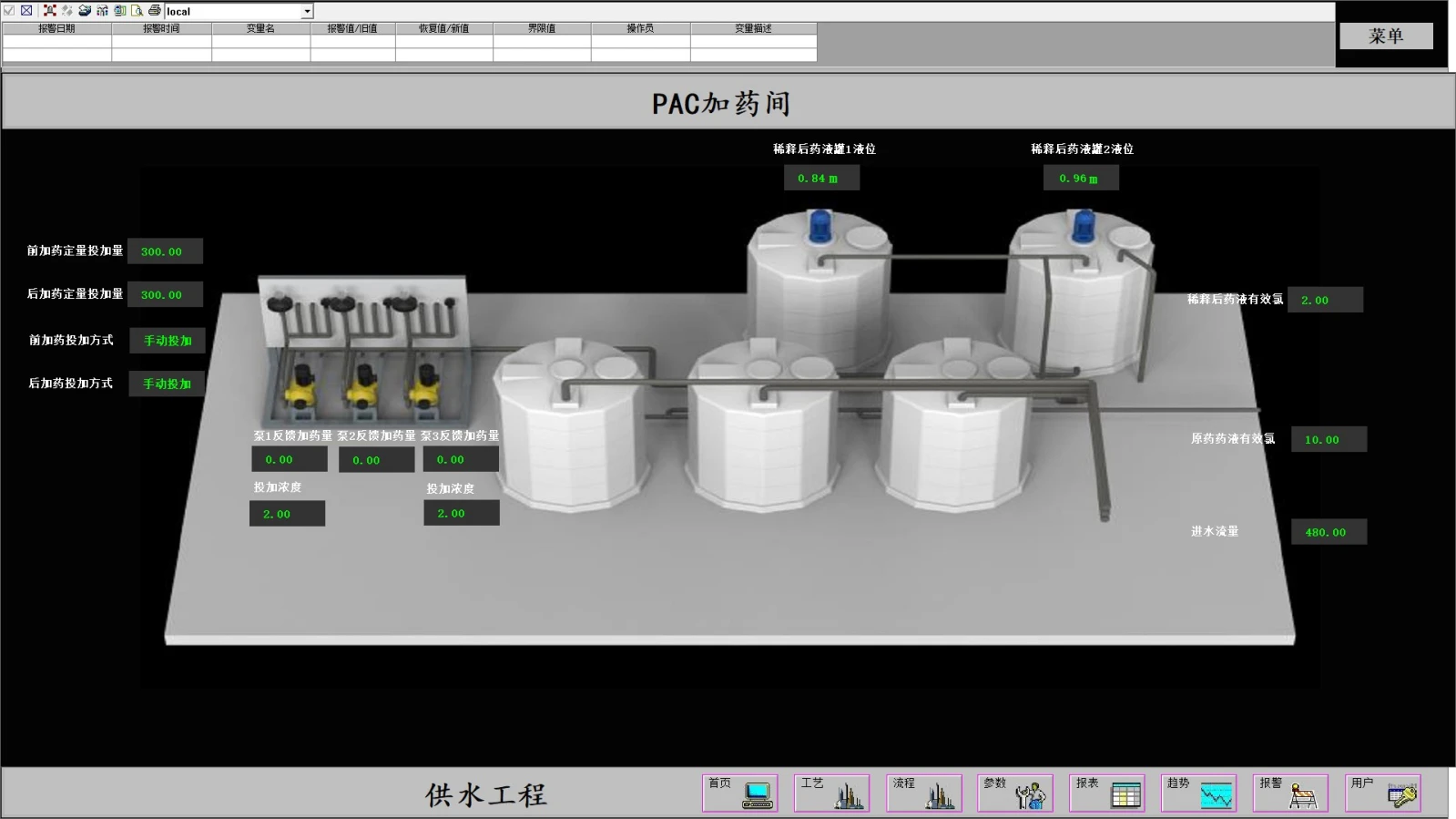The height and width of the screenshot is (819, 1456).
Task: Expand the local dropdown list
Action: coord(307,12)
